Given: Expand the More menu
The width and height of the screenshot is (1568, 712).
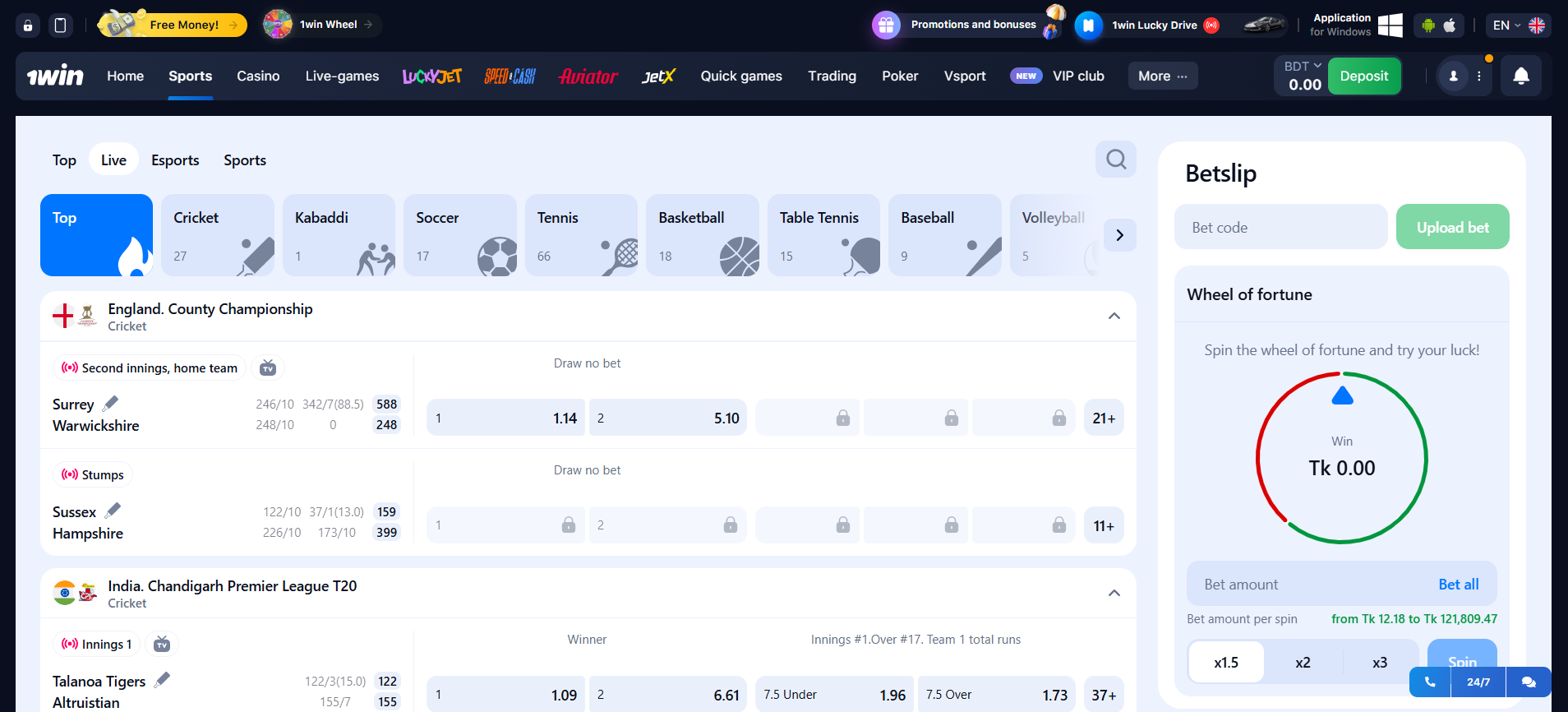Looking at the screenshot, I should tap(1163, 76).
